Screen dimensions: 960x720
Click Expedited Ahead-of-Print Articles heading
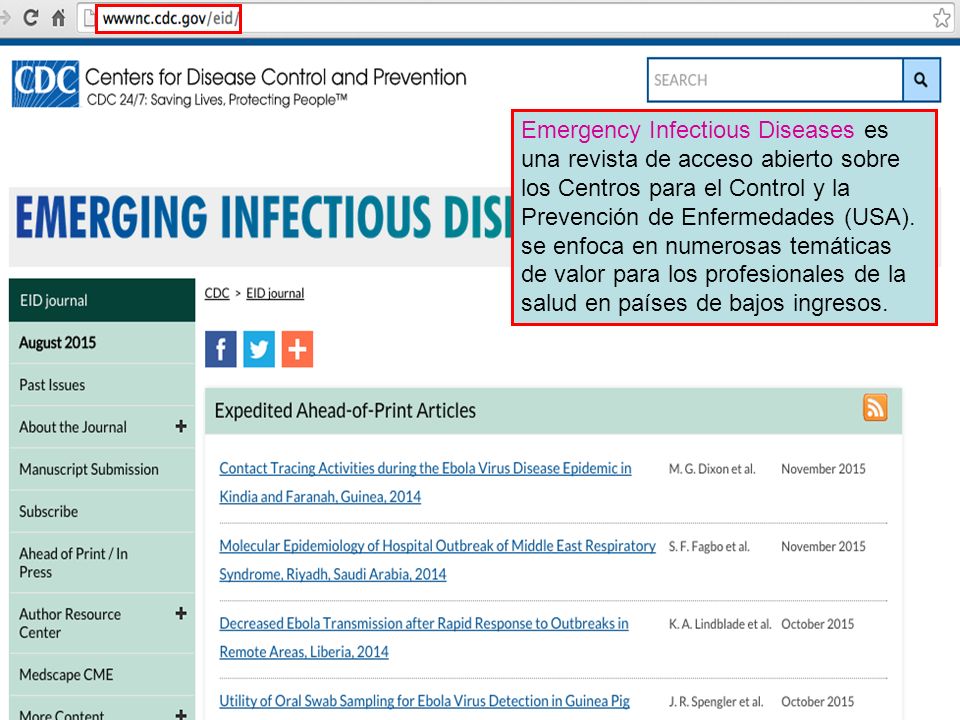pos(345,410)
